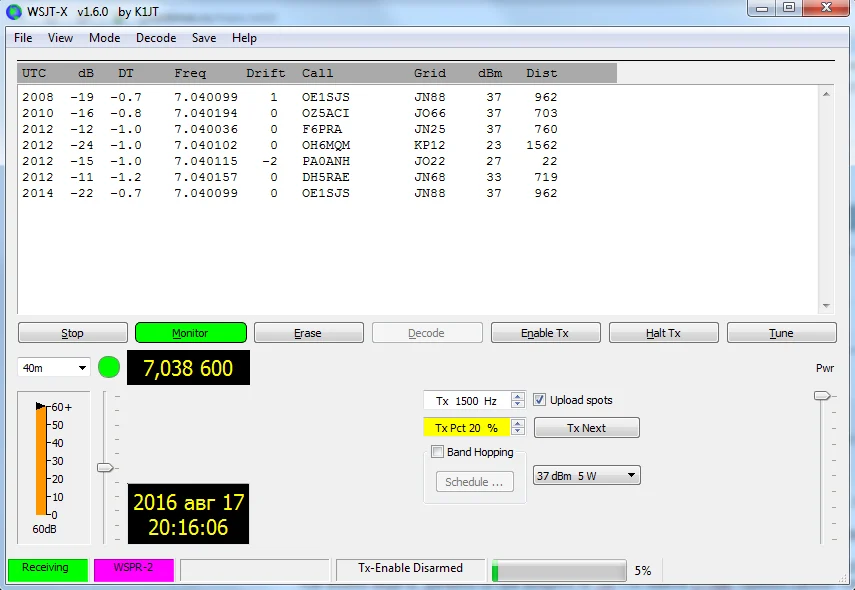
Task: Click the 7,038 600 frequency display
Action: (x=188, y=368)
